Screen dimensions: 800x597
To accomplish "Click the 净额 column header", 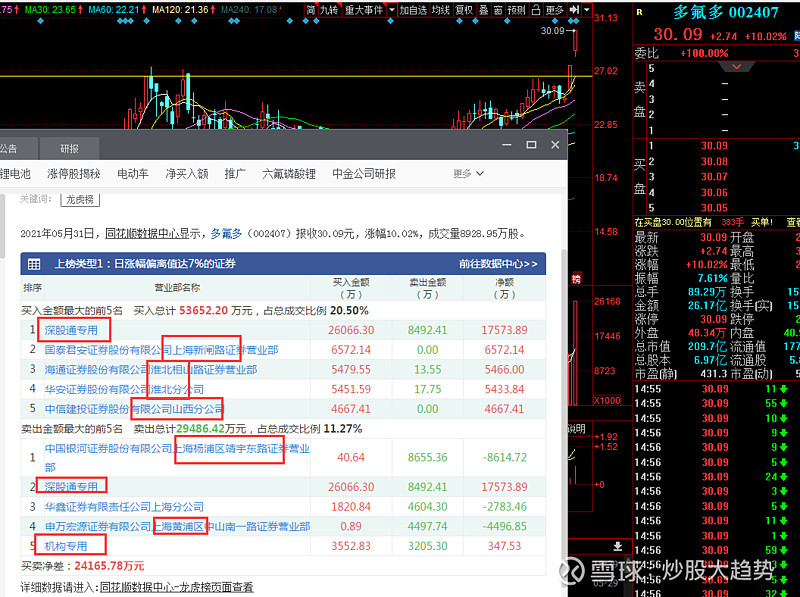I will pyautogui.click(x=504, y=288).
